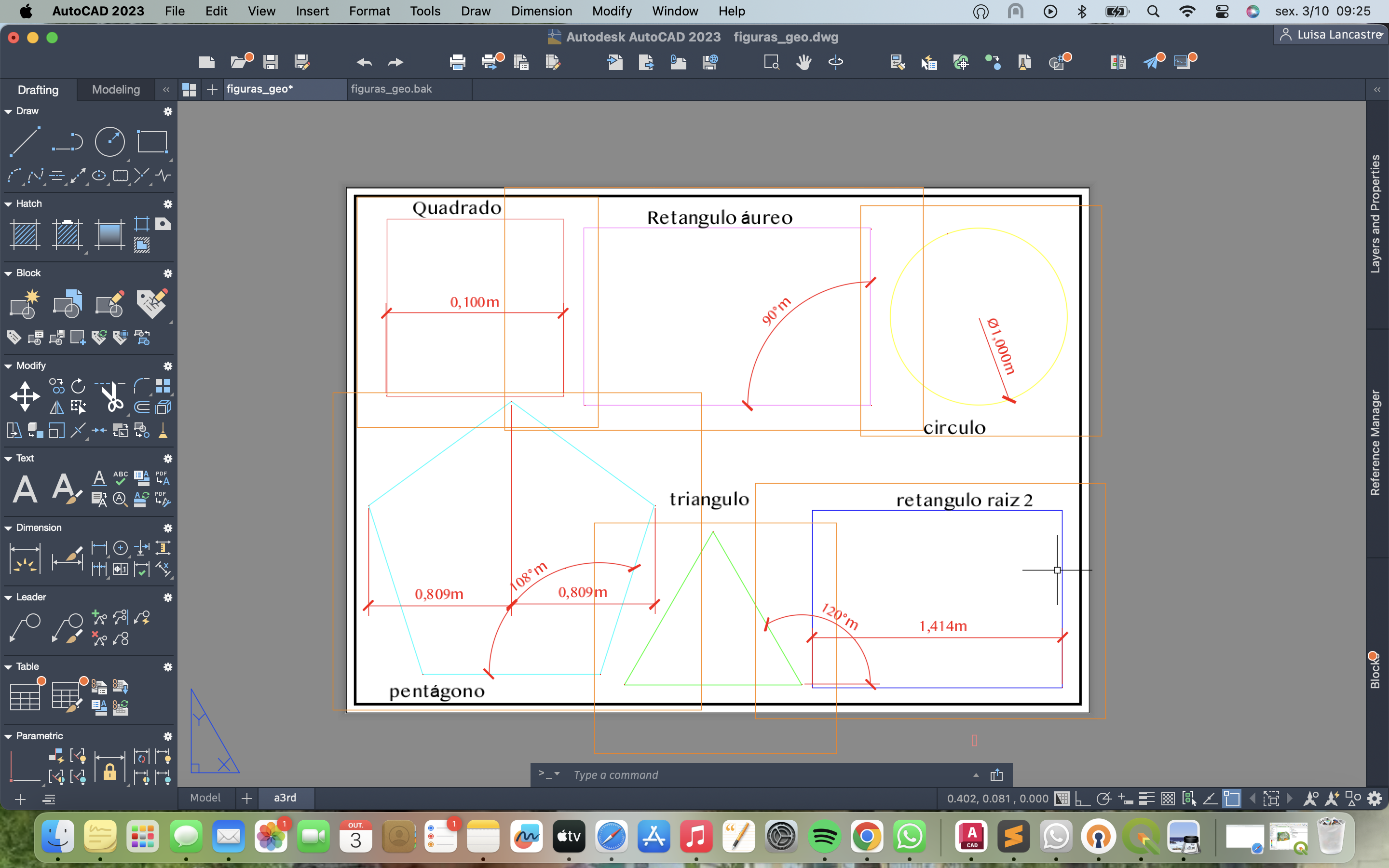Switch to the Model layout tab
The image size is (1389, 868).
[x=205, y=798]
